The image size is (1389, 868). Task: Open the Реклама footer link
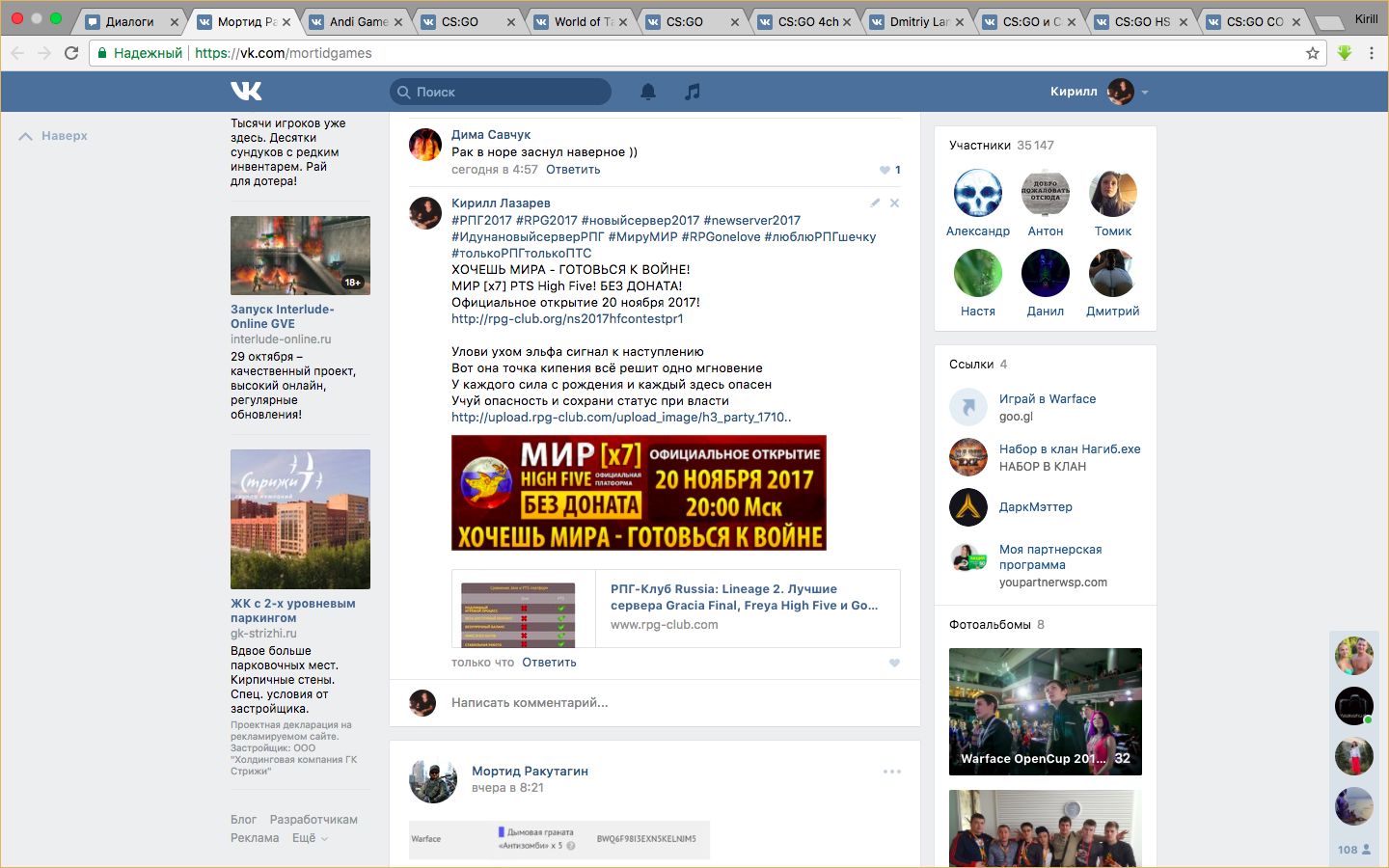click(255, 838)
